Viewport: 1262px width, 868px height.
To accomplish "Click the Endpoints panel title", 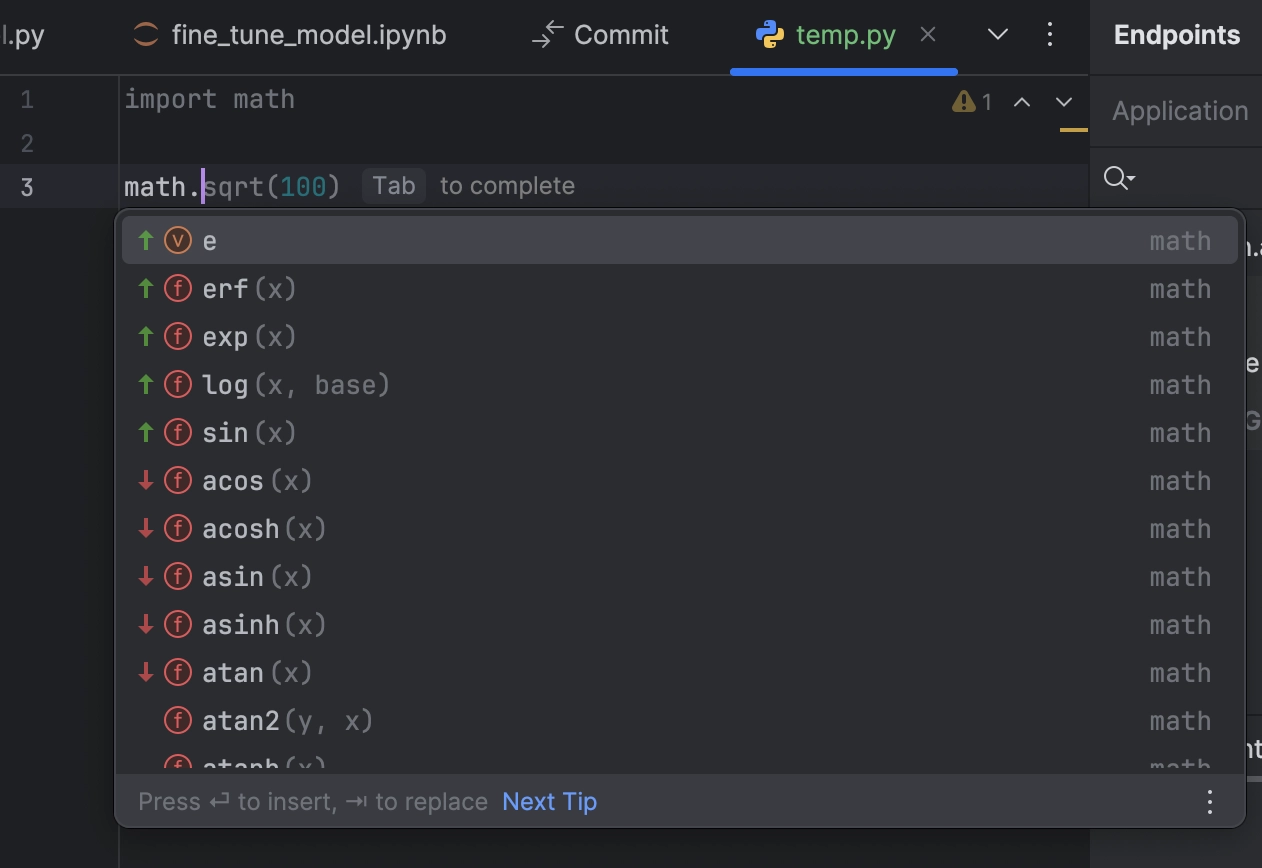I will tap(1177, 34).
